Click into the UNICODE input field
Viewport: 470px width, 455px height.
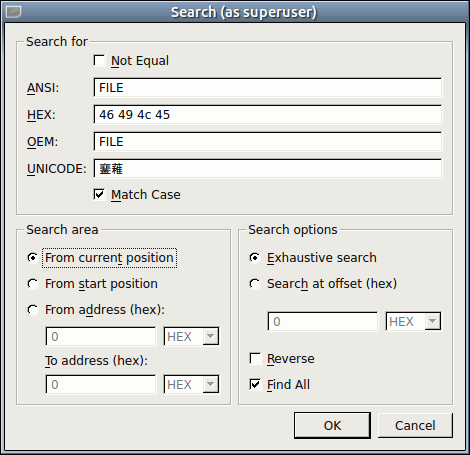[x=268, y=169]
